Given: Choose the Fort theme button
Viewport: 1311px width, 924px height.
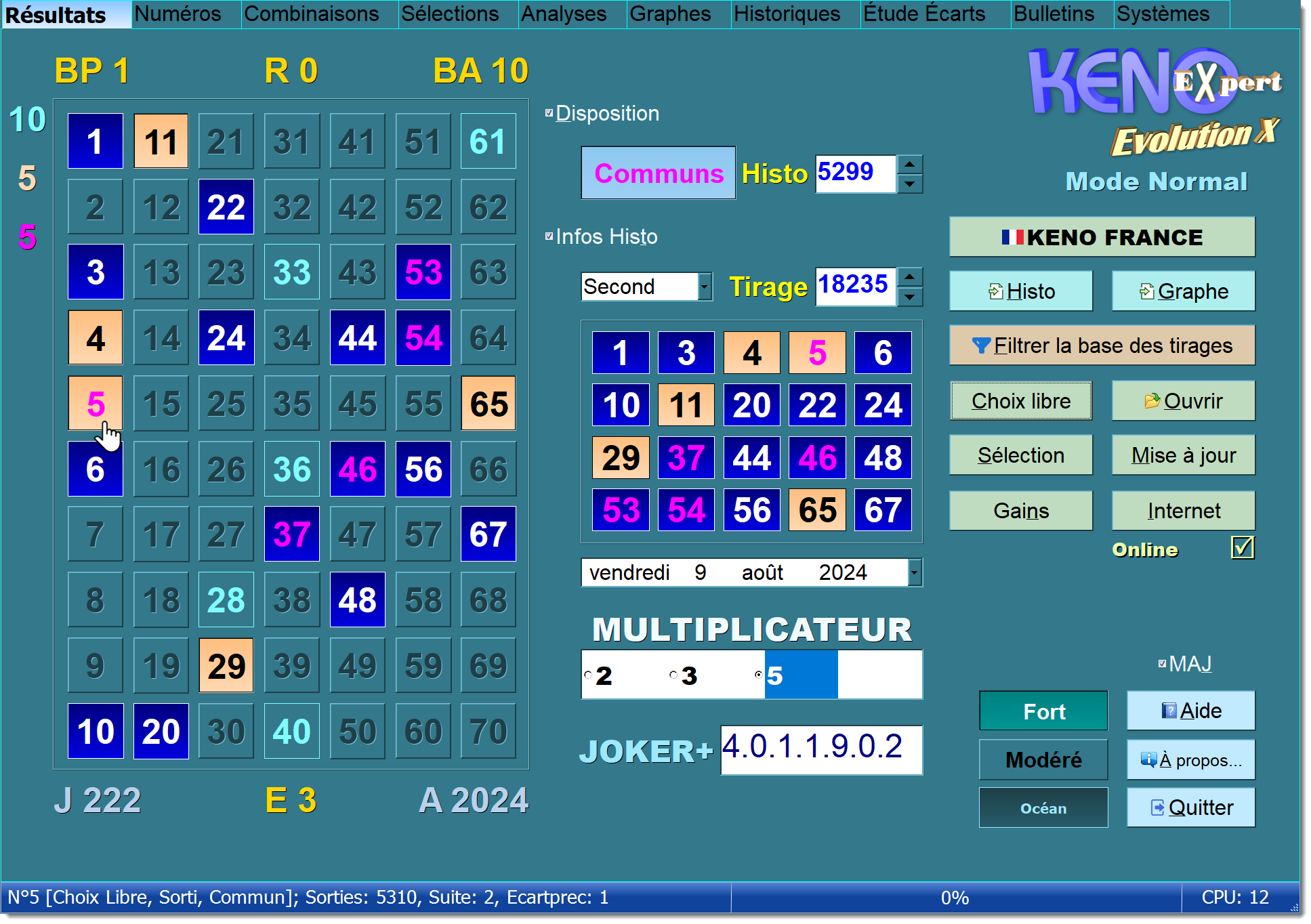Looking at the screenshot, I should [1043, 711].
